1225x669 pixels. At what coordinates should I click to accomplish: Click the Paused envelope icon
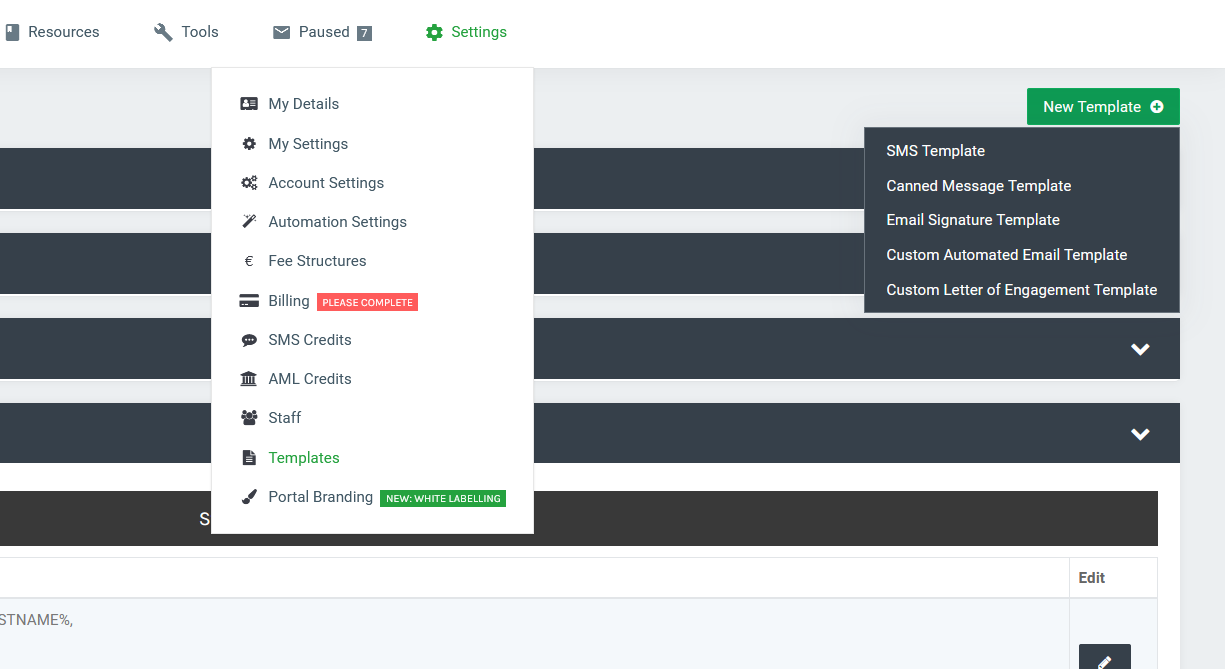tap(281, 32)
